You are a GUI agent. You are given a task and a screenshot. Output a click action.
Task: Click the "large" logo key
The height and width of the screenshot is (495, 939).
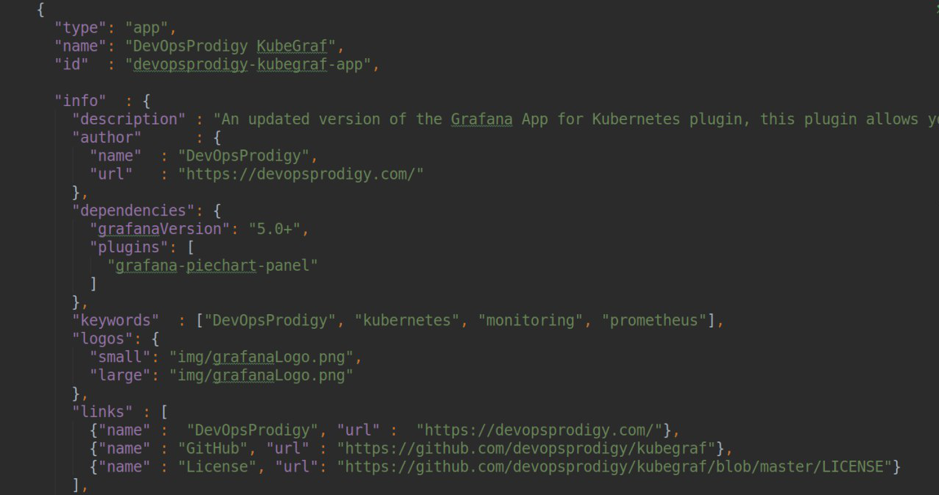click(x=120, y=375)
